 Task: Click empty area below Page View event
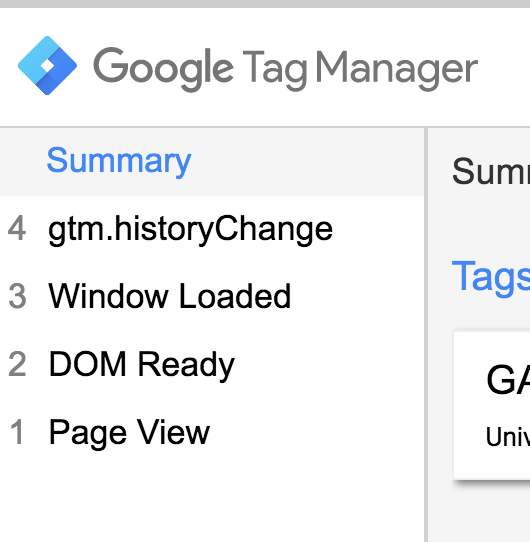tap(212, 501)
